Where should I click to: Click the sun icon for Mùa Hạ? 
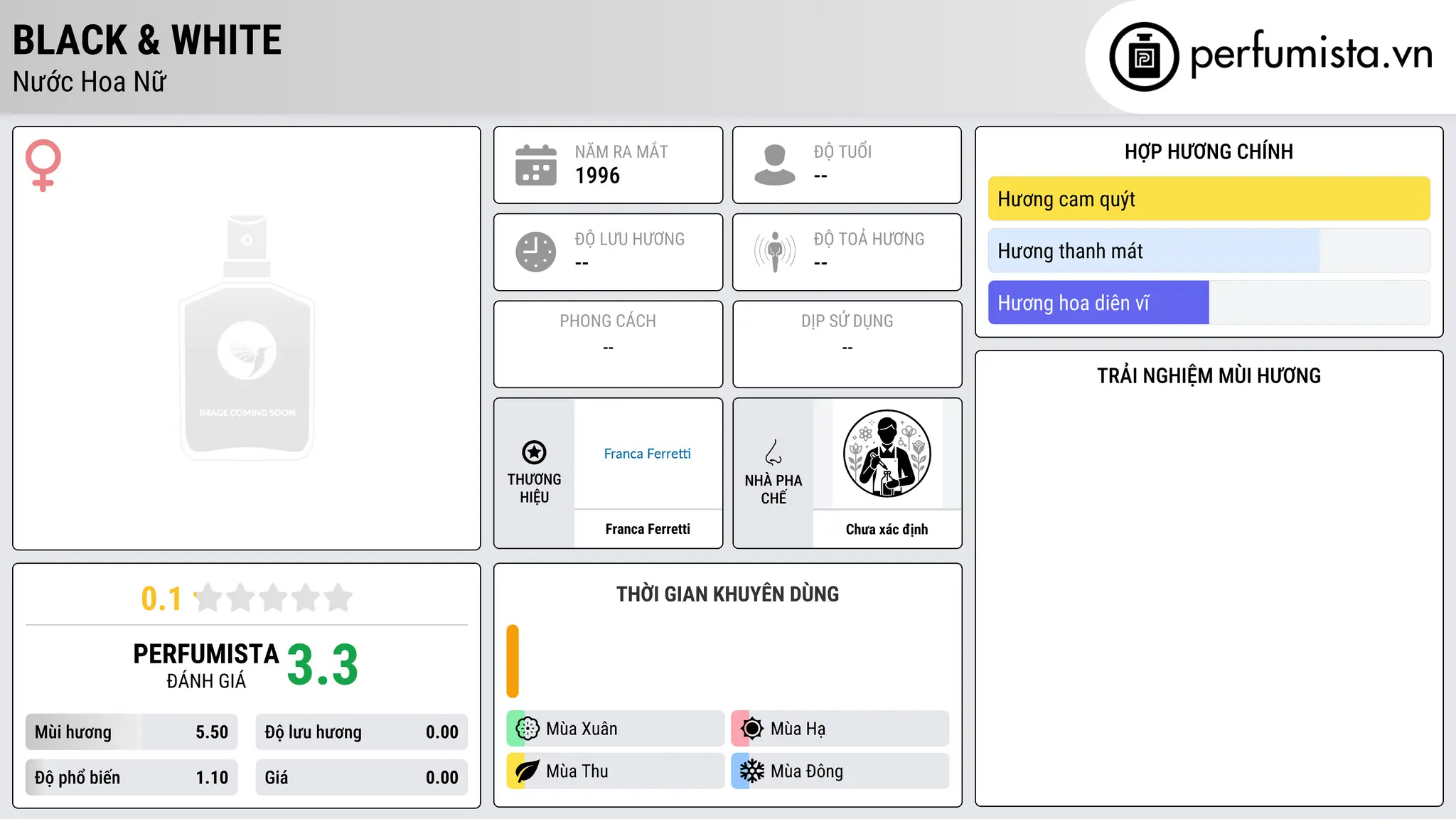tap(752, 729)
